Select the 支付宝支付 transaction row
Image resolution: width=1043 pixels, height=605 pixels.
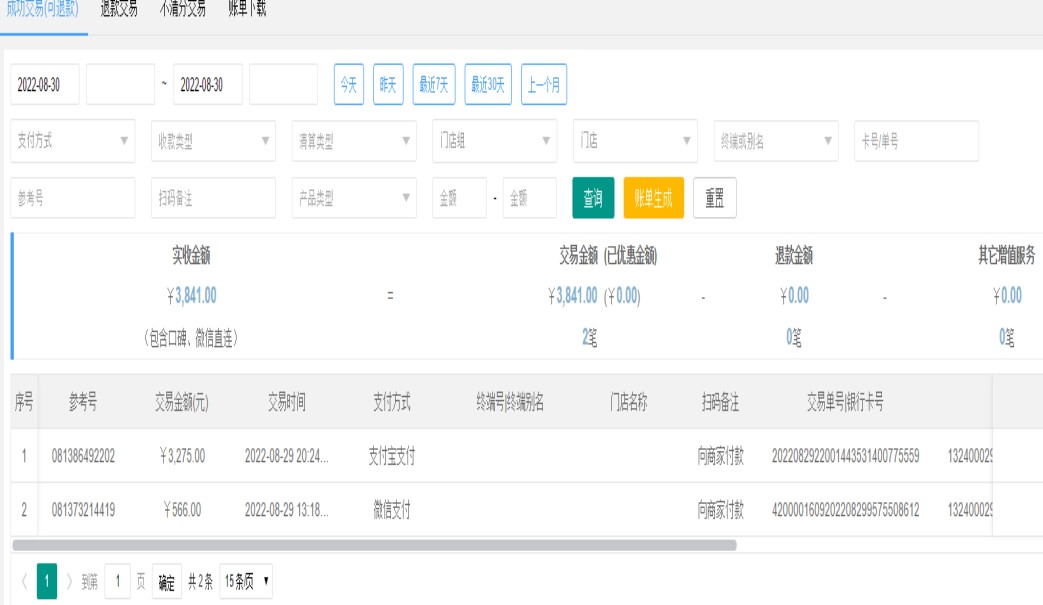tap(500, 457)
